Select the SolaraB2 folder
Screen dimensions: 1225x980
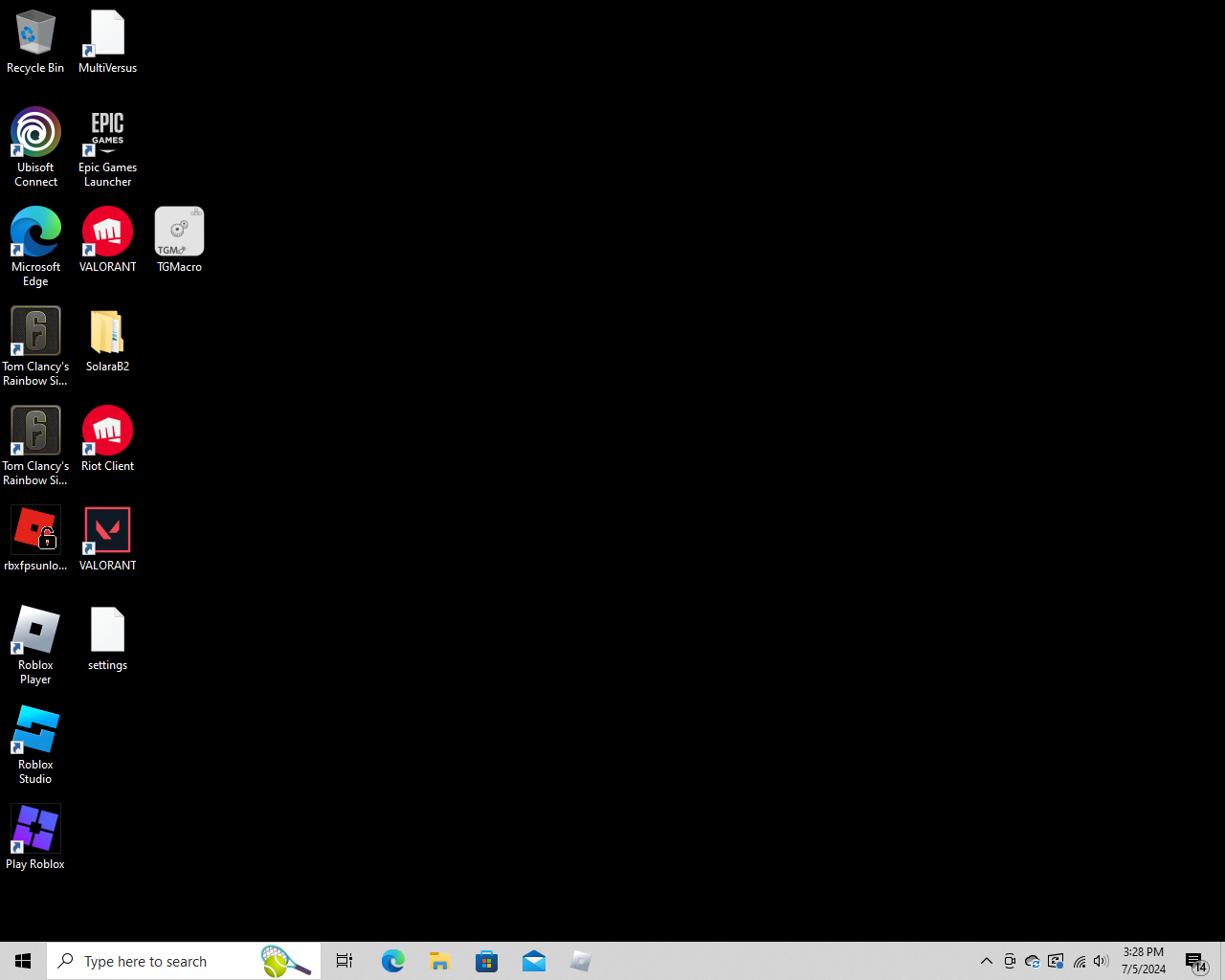click(x=107, y=340)
